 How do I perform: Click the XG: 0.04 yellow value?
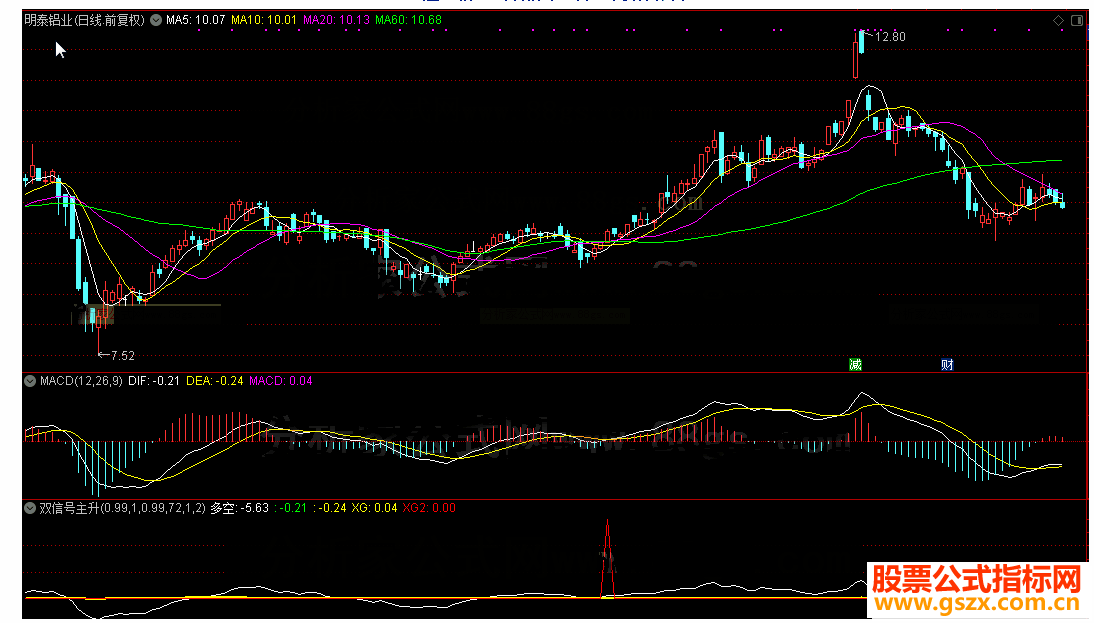tap(374, 508)
